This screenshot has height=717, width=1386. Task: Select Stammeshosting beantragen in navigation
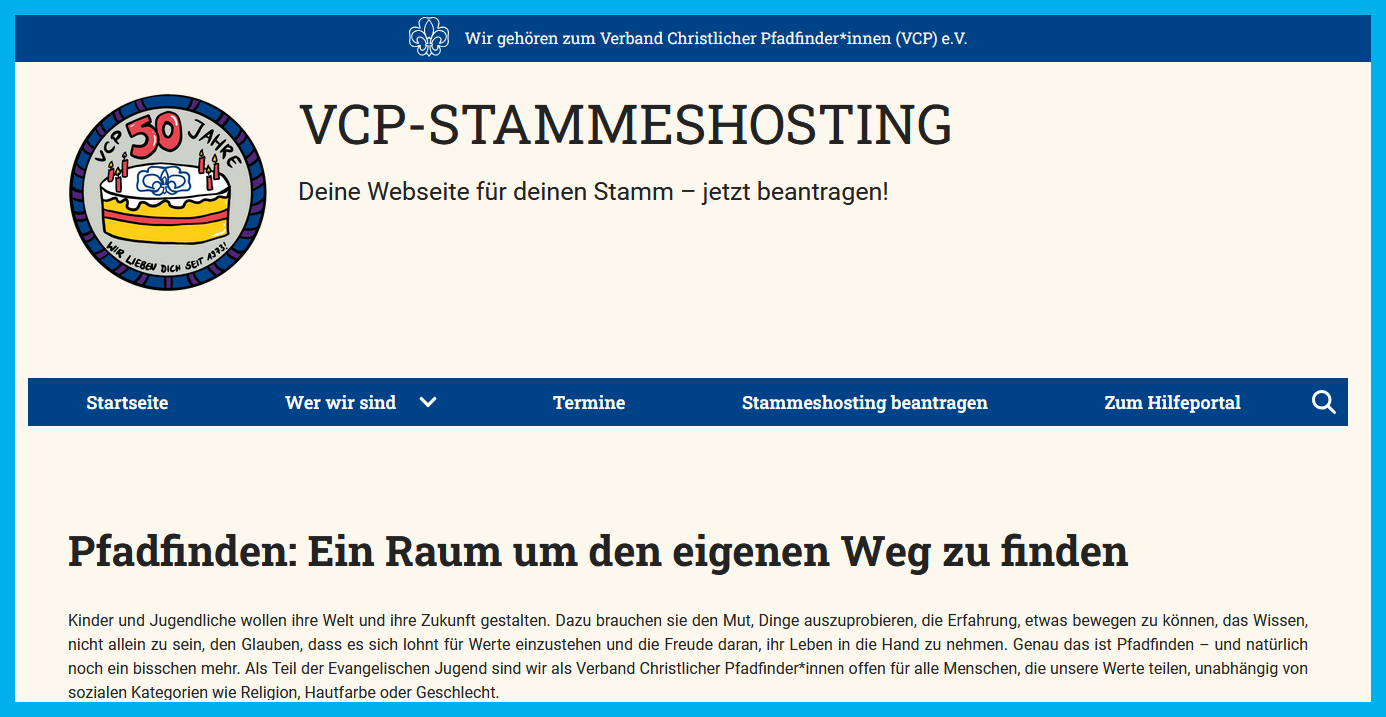click(x=864, y=403)
